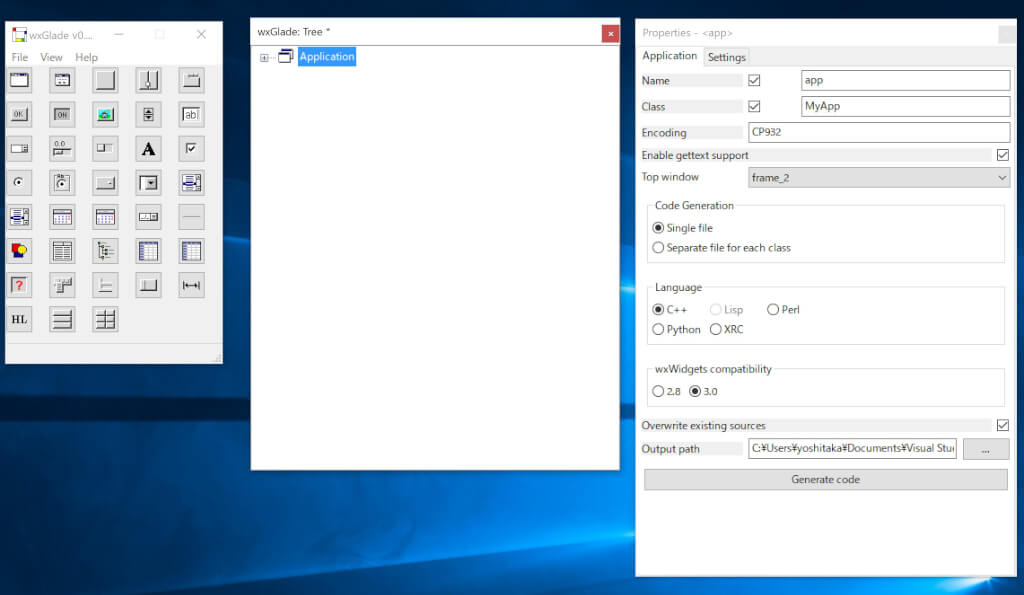1024x595 pixels.
Task: Choose the tree control widget icon
Action: click(x=106, y=251)
